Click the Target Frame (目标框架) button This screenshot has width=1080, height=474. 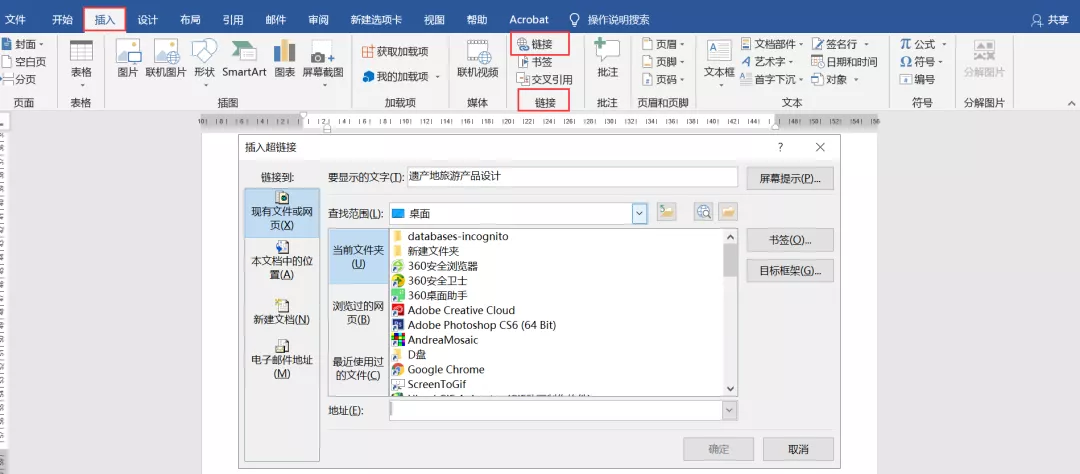(790, 271)
